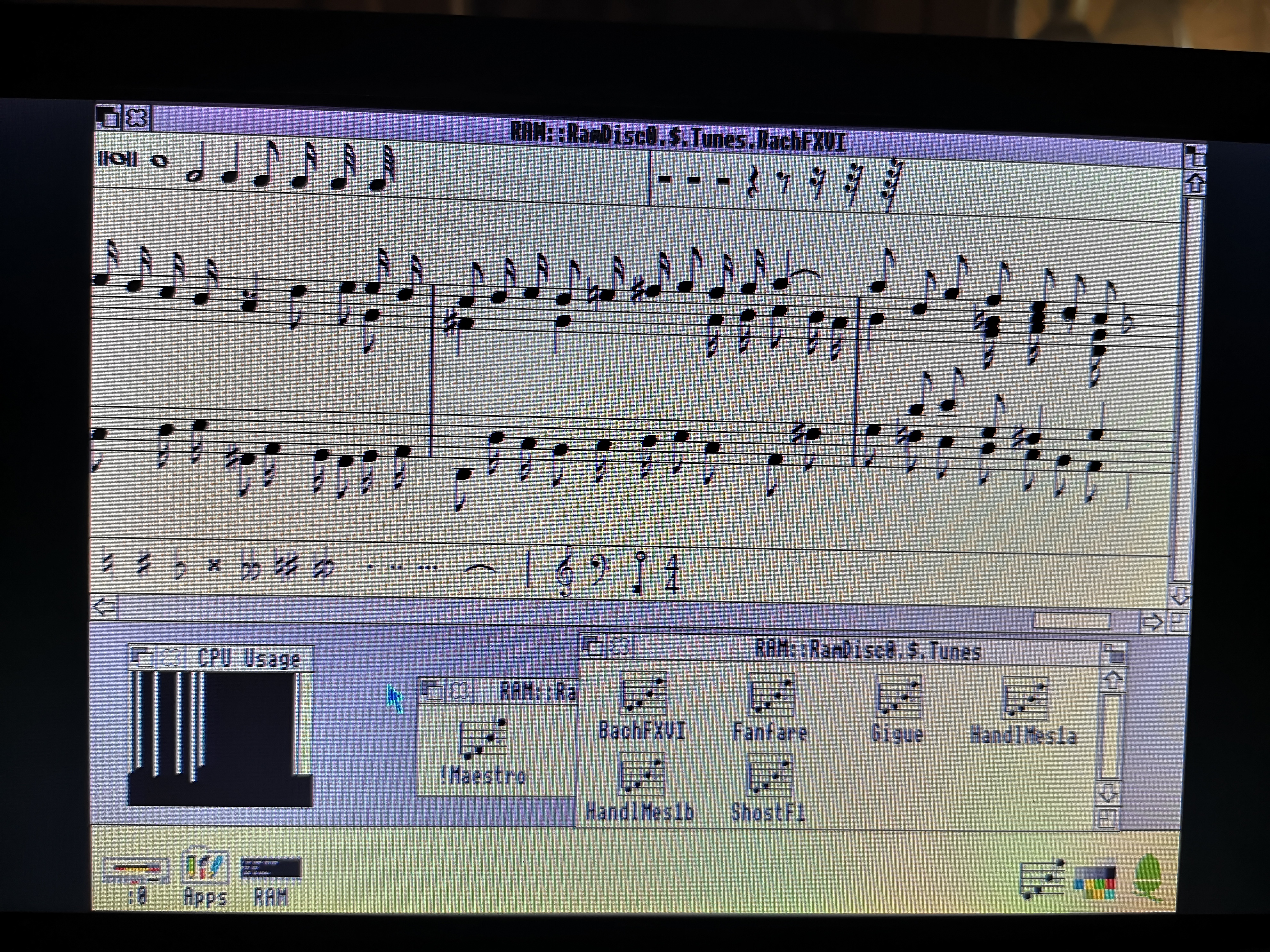Click the score's scroll left arrow
Viewport: 1270px width, 952px height.
pos(105,607)
